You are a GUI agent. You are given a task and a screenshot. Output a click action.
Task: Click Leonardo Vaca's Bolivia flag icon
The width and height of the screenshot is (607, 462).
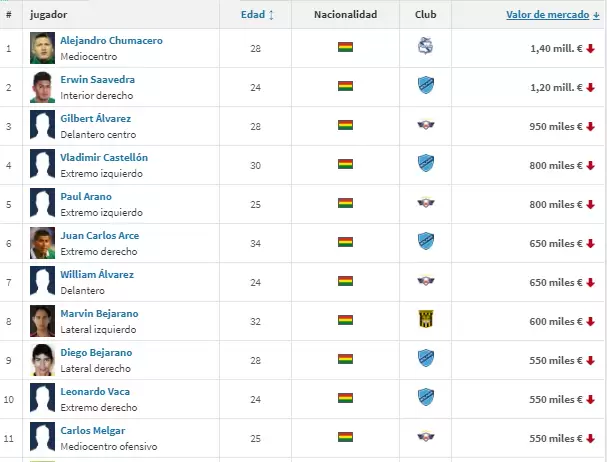[345, 398]
